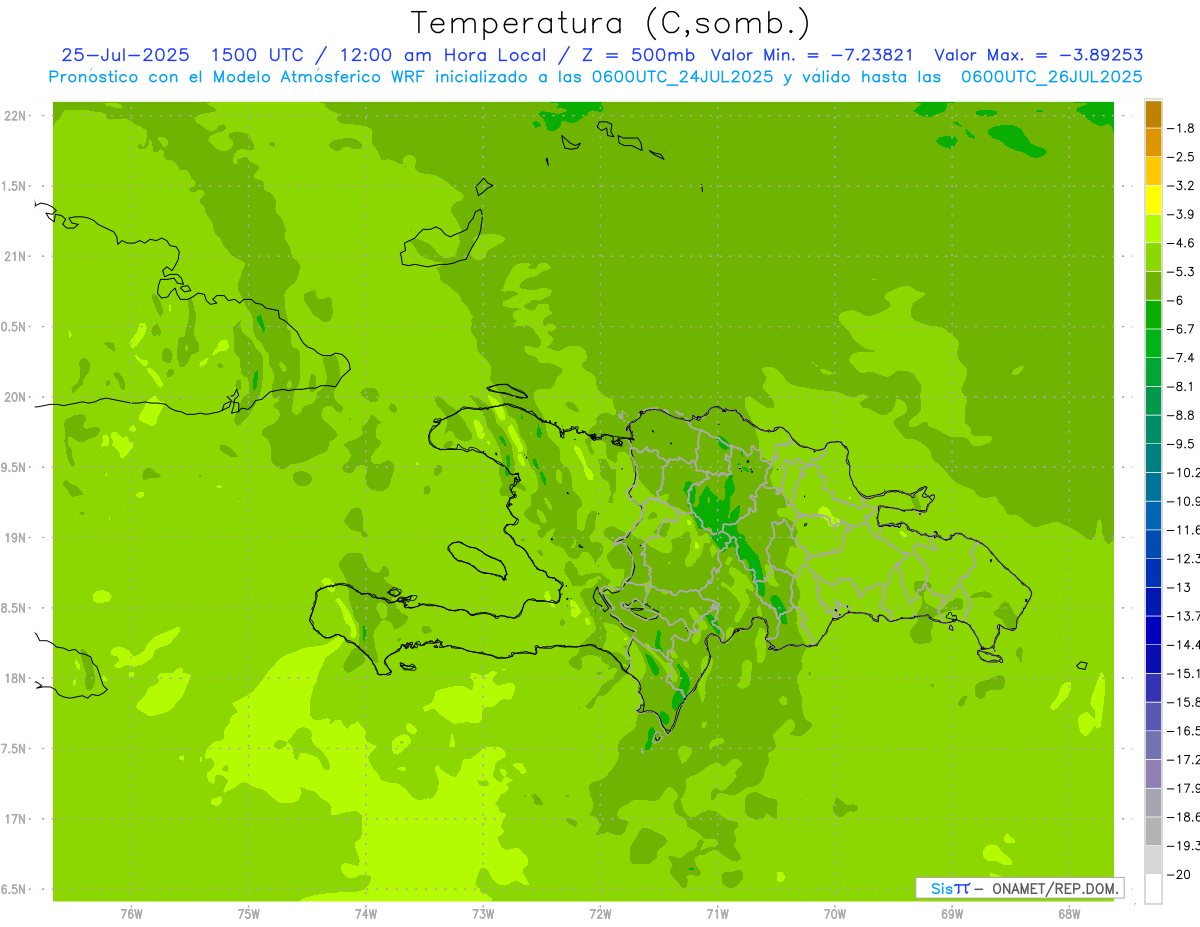Click the "-8.8" colorbar label
The height and width of the screenshot is (927, 1200).
tap(1183, 415)
